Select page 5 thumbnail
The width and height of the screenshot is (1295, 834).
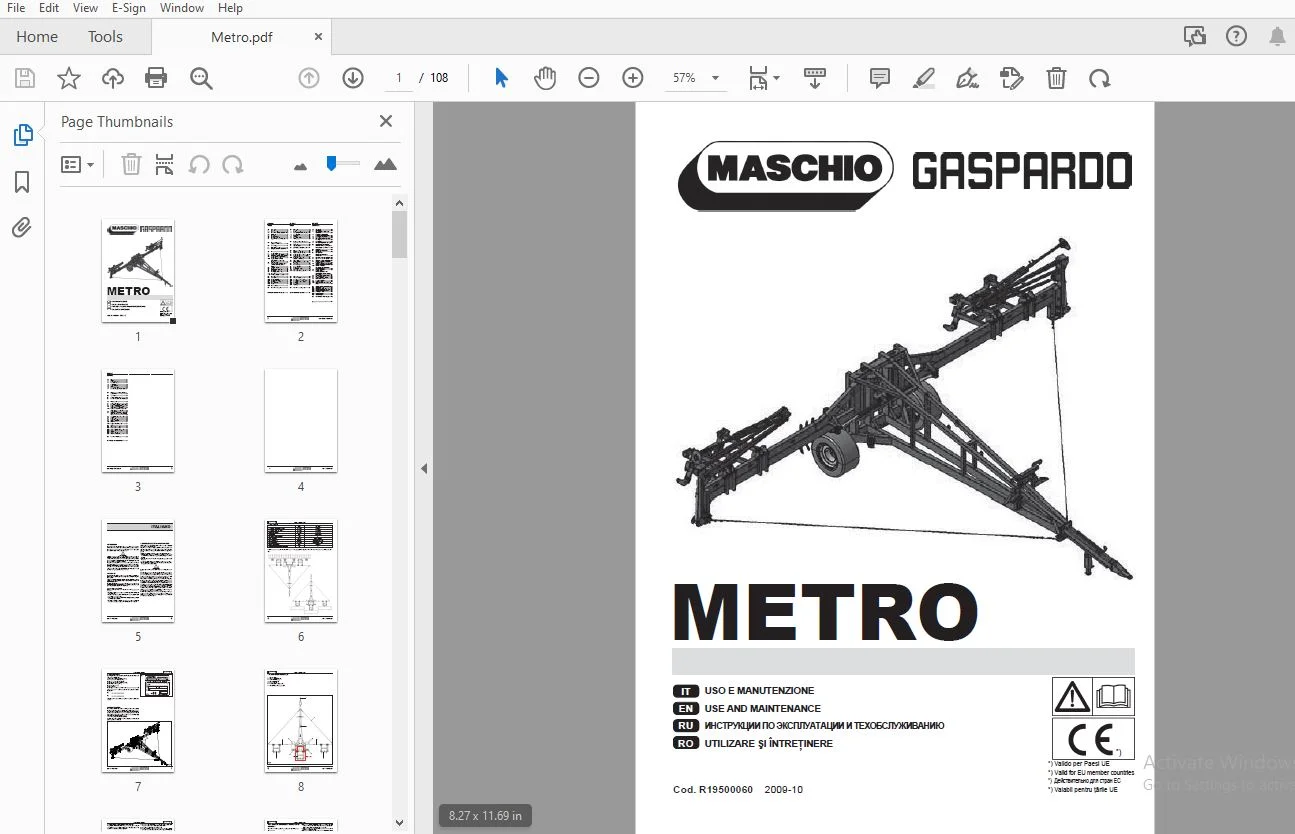138,571
